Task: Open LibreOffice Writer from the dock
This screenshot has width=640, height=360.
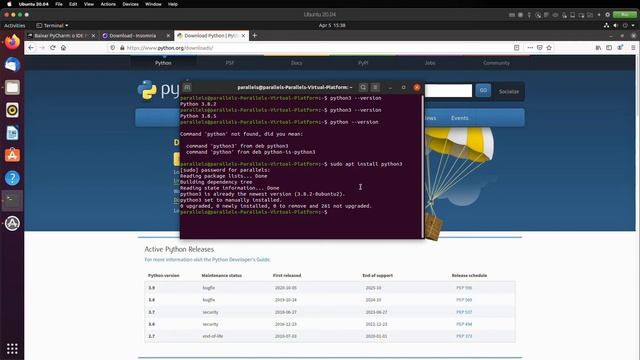Action: [12, 133]
